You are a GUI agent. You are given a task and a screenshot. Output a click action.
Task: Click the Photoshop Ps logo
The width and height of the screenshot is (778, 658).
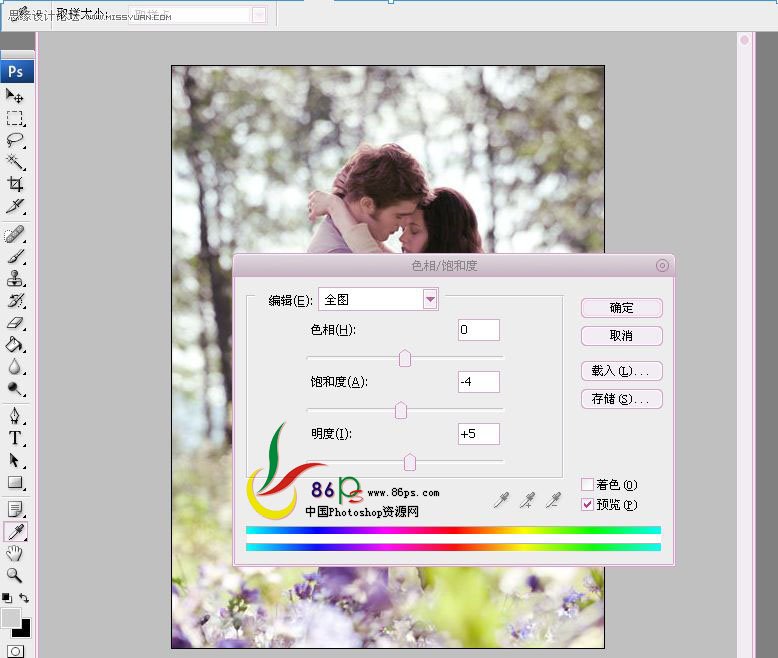(17, 71)
